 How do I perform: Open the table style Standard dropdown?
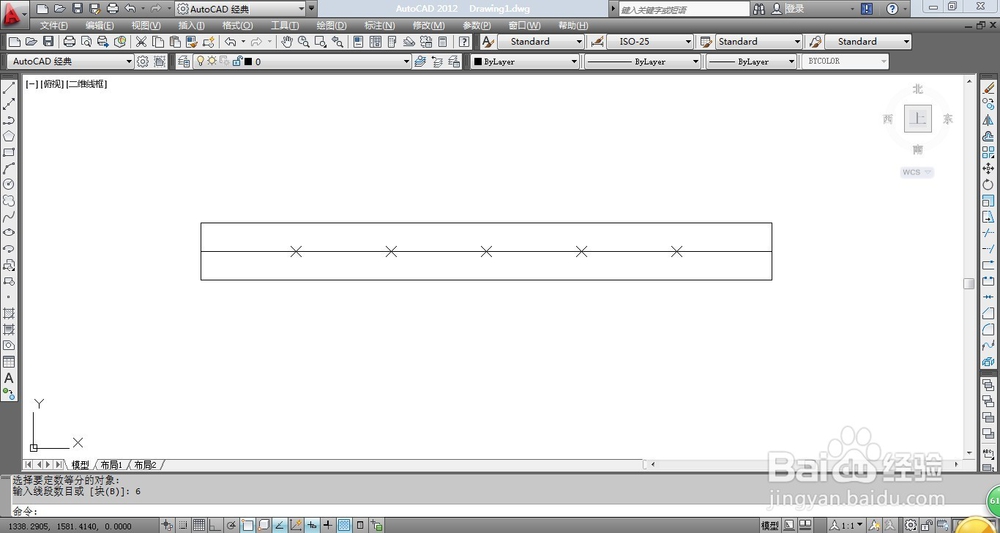(x=759, y=41)
